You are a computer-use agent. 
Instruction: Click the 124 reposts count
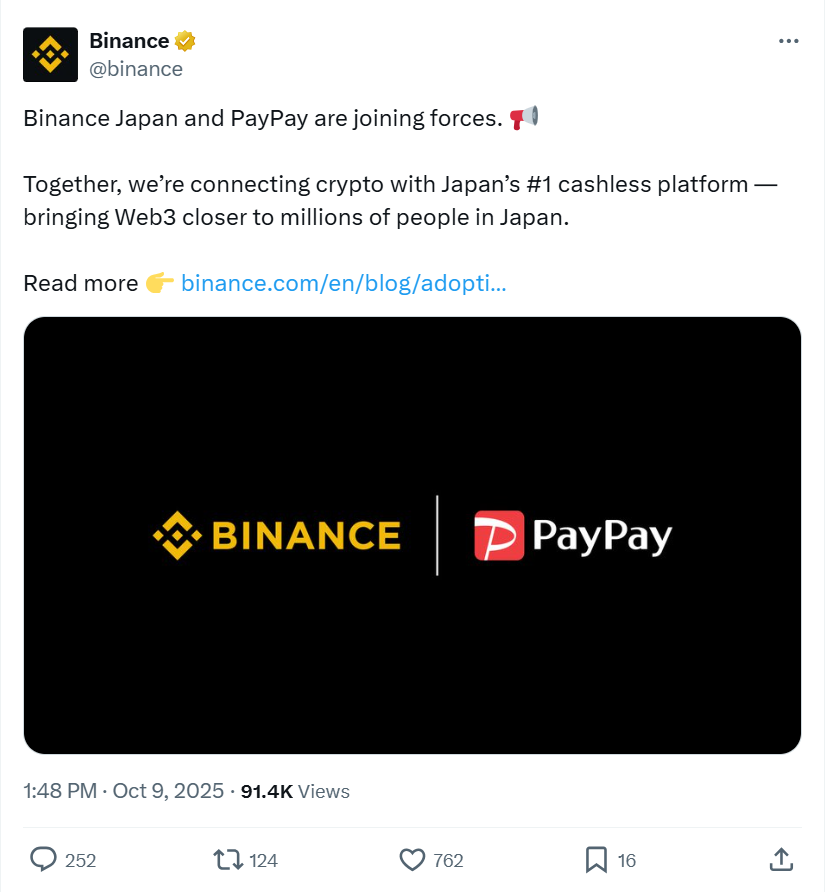coord(263,860)
